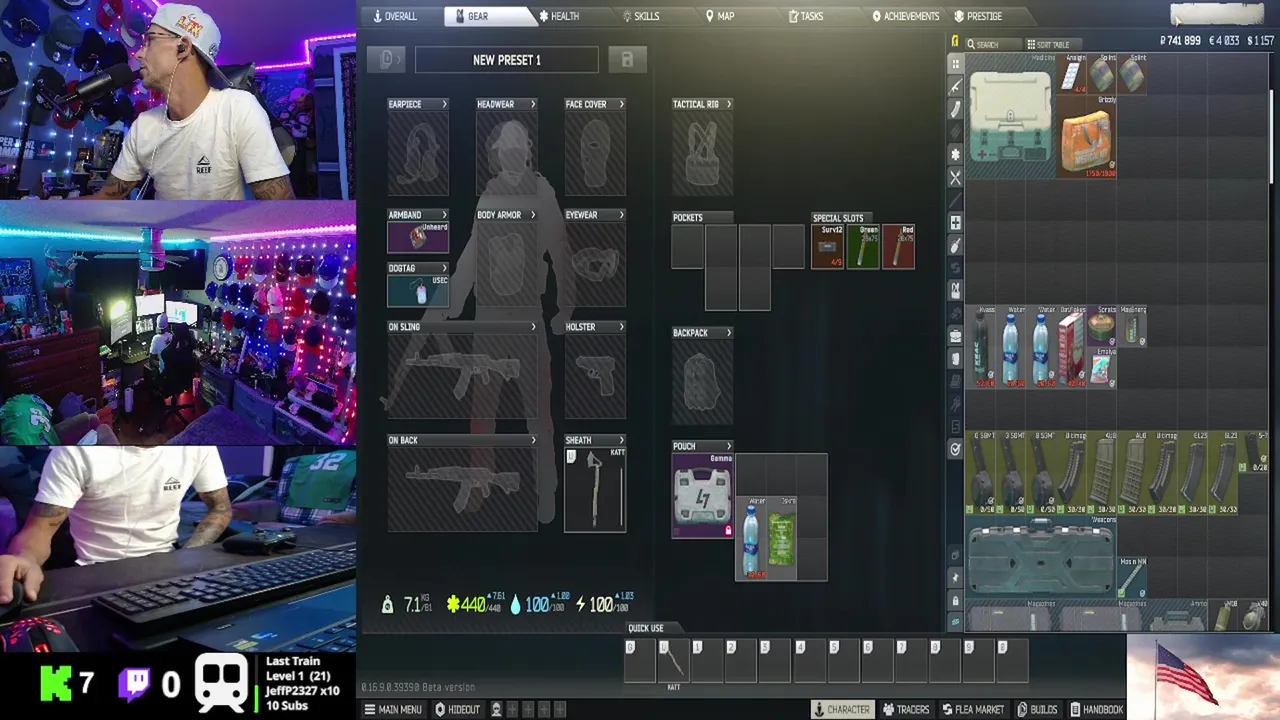Viewport: 1280px width, 720px height.
Task: Switch to the Map tab
Action: coord(719,16)
